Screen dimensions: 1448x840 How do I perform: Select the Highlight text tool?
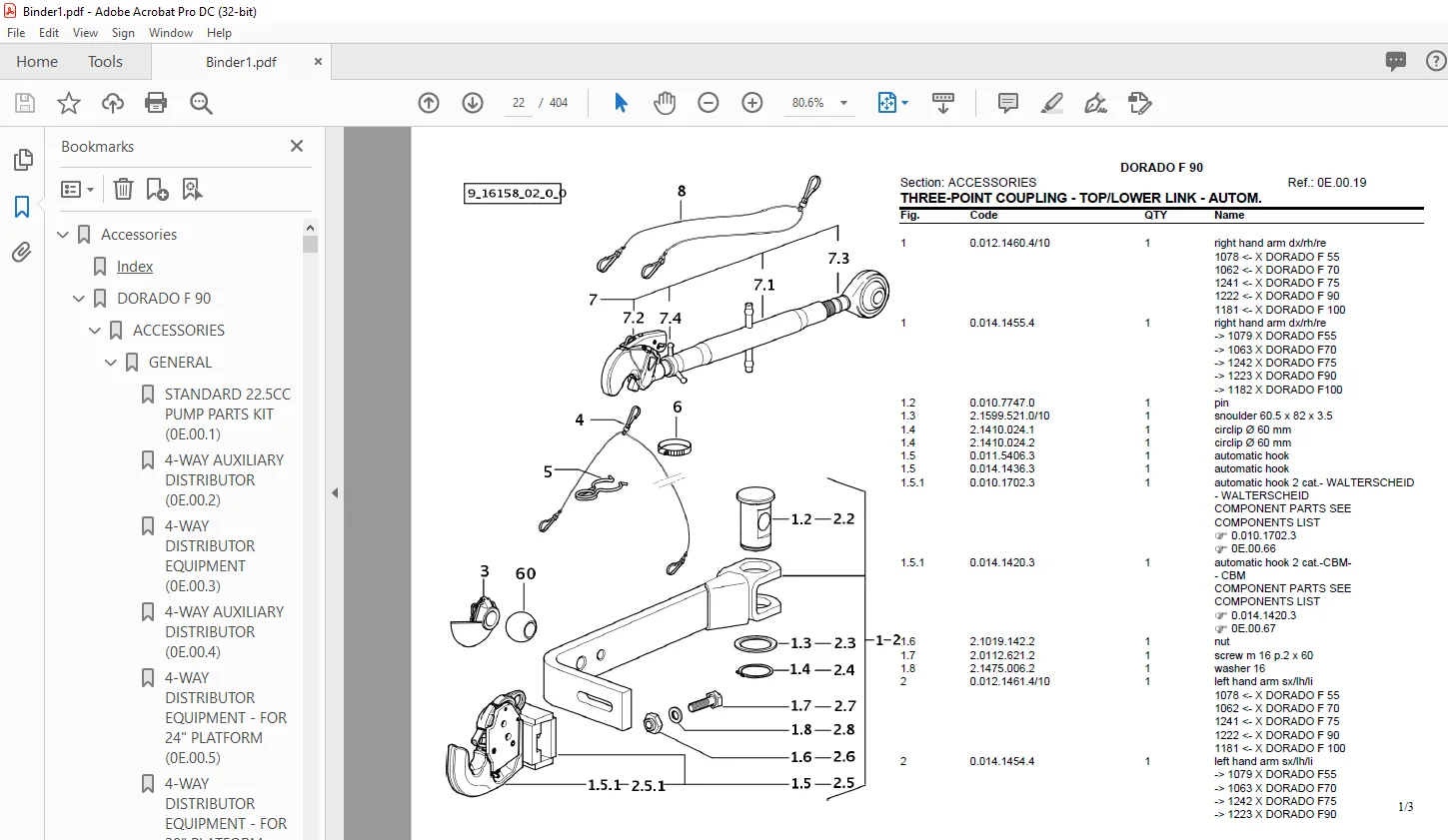tap(1052, 103)
